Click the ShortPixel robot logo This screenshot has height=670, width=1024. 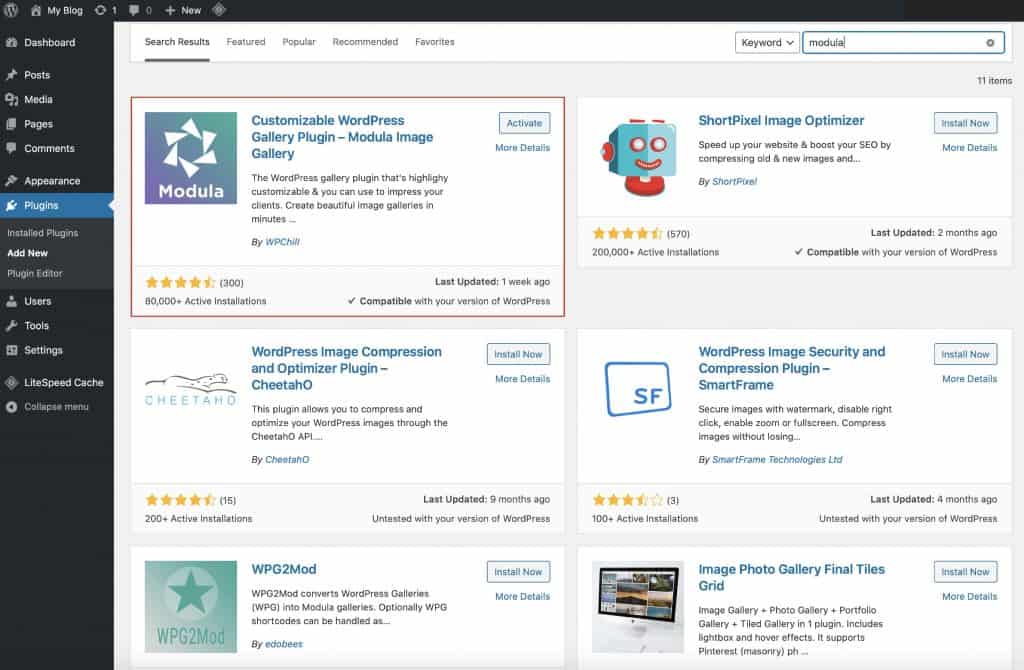(x=637, y=158)
